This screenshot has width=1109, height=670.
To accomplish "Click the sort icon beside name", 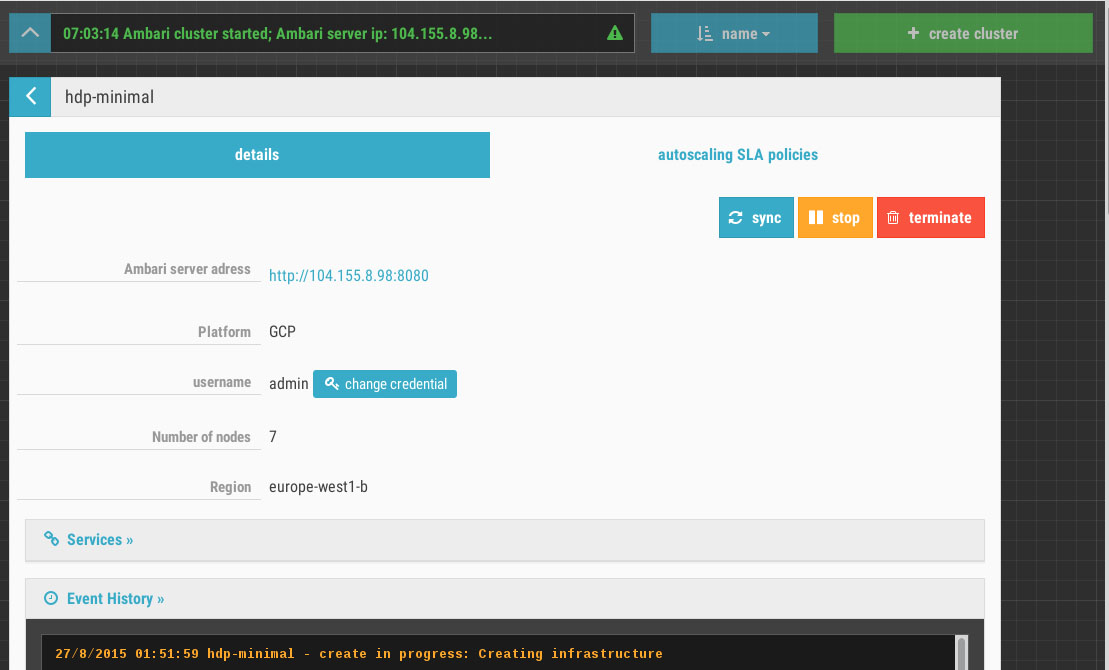I will tap(704, 33).
